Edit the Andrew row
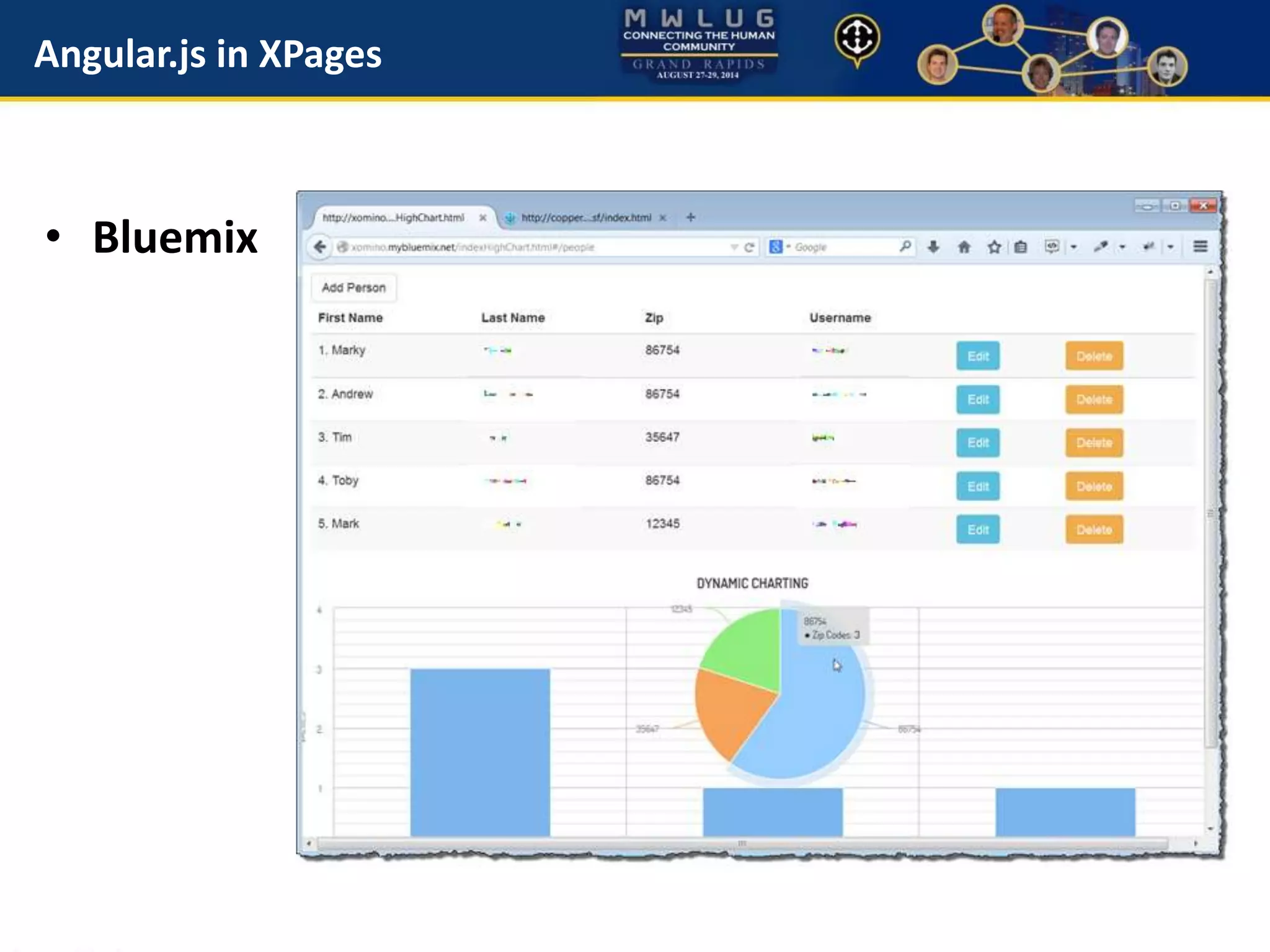This screenshot has width=1270, height=952. [978, 399]
